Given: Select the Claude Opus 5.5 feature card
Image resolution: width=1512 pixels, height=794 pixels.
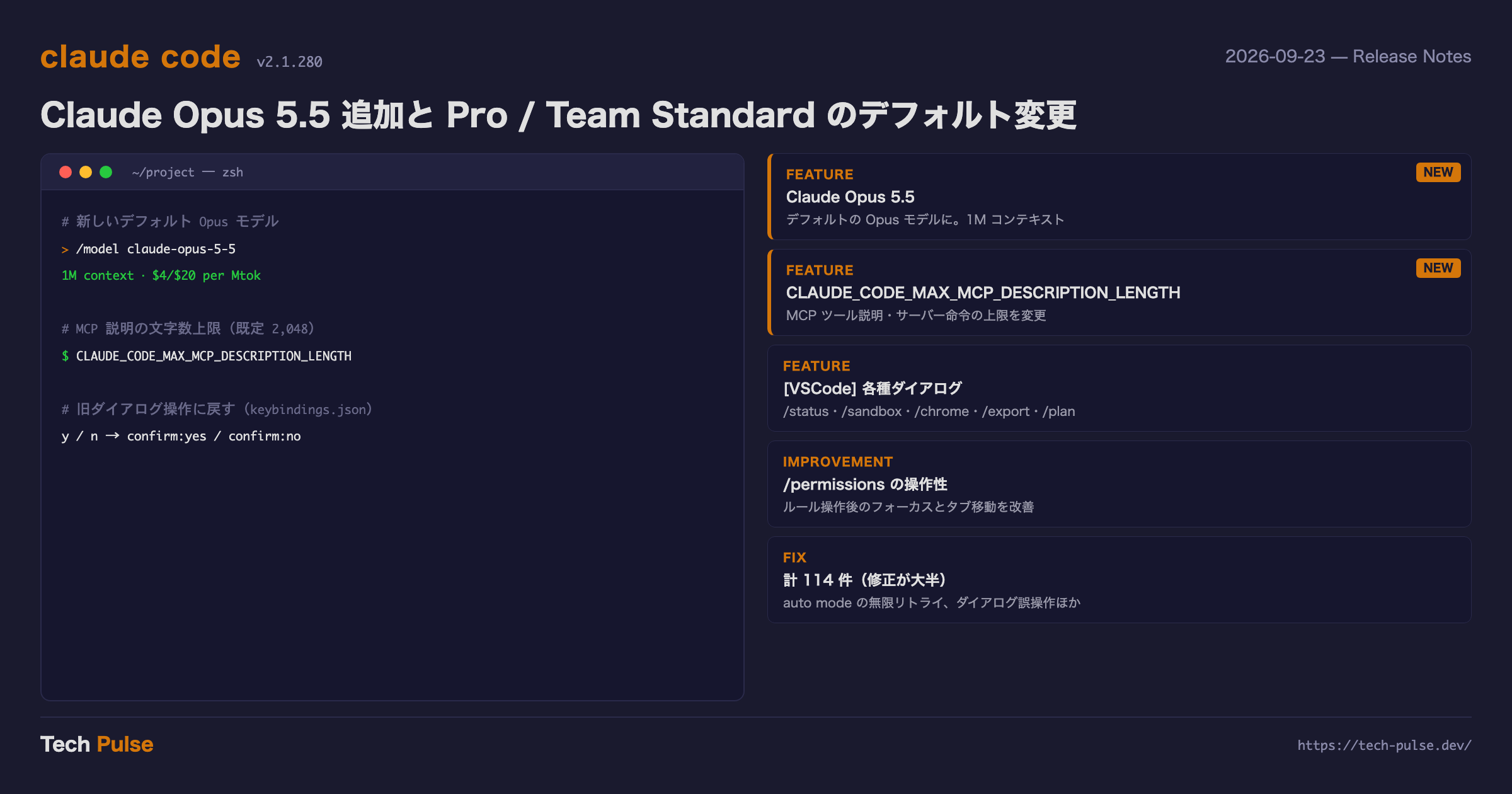Looking at the screenshot, I should [1120, 197].
